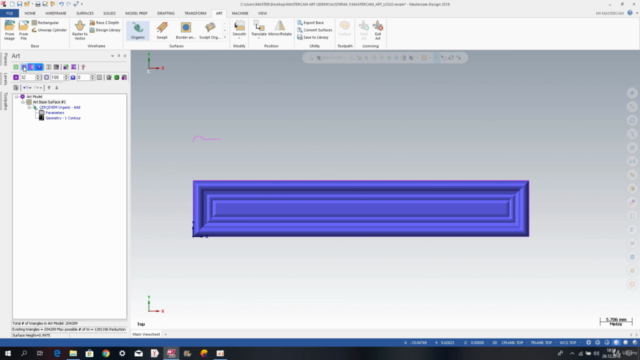Click Trace Z Depth
This screenshot has height=360, width=640.
[104, 23]
